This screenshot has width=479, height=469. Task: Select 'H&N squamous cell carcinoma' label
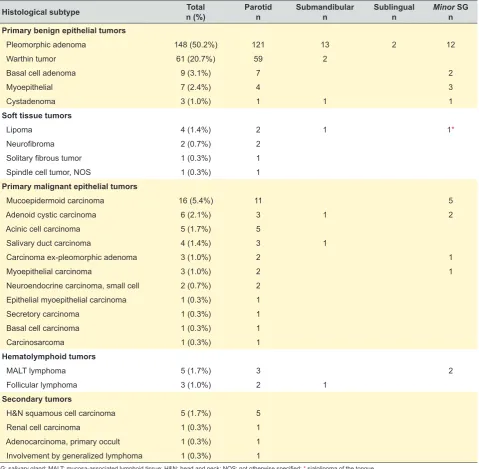pyautogui.click(x=61, y=413)
